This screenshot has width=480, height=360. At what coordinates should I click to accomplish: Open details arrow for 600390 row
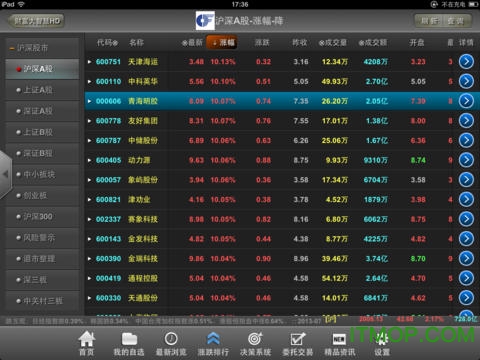click(466, 258)
